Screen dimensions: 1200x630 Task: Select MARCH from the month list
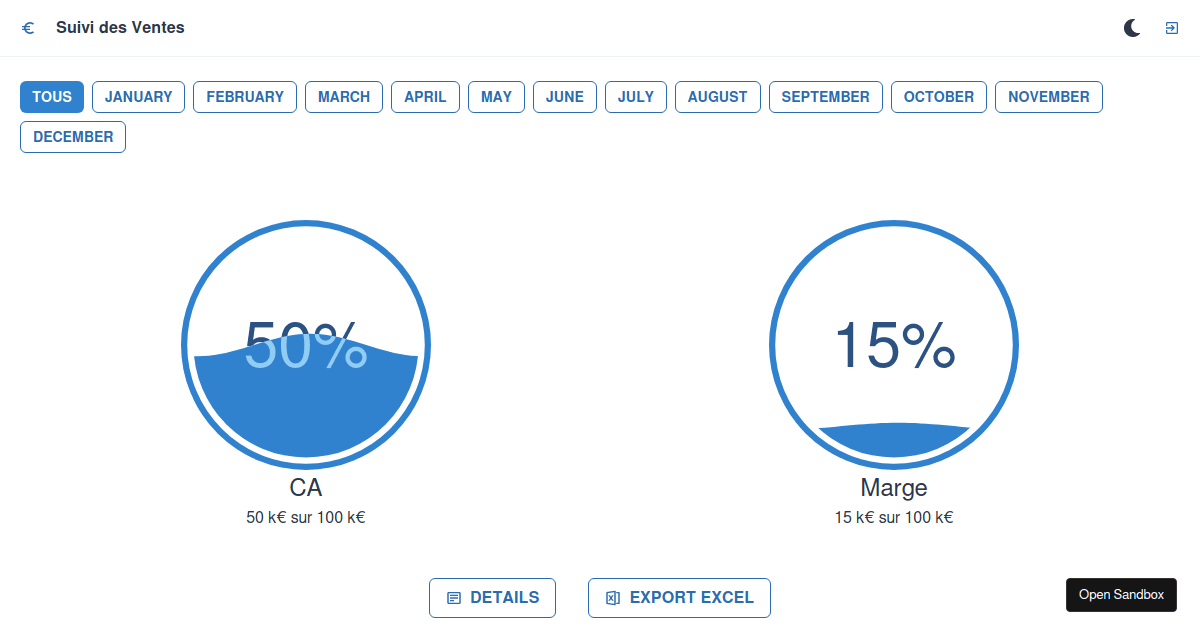343,96
